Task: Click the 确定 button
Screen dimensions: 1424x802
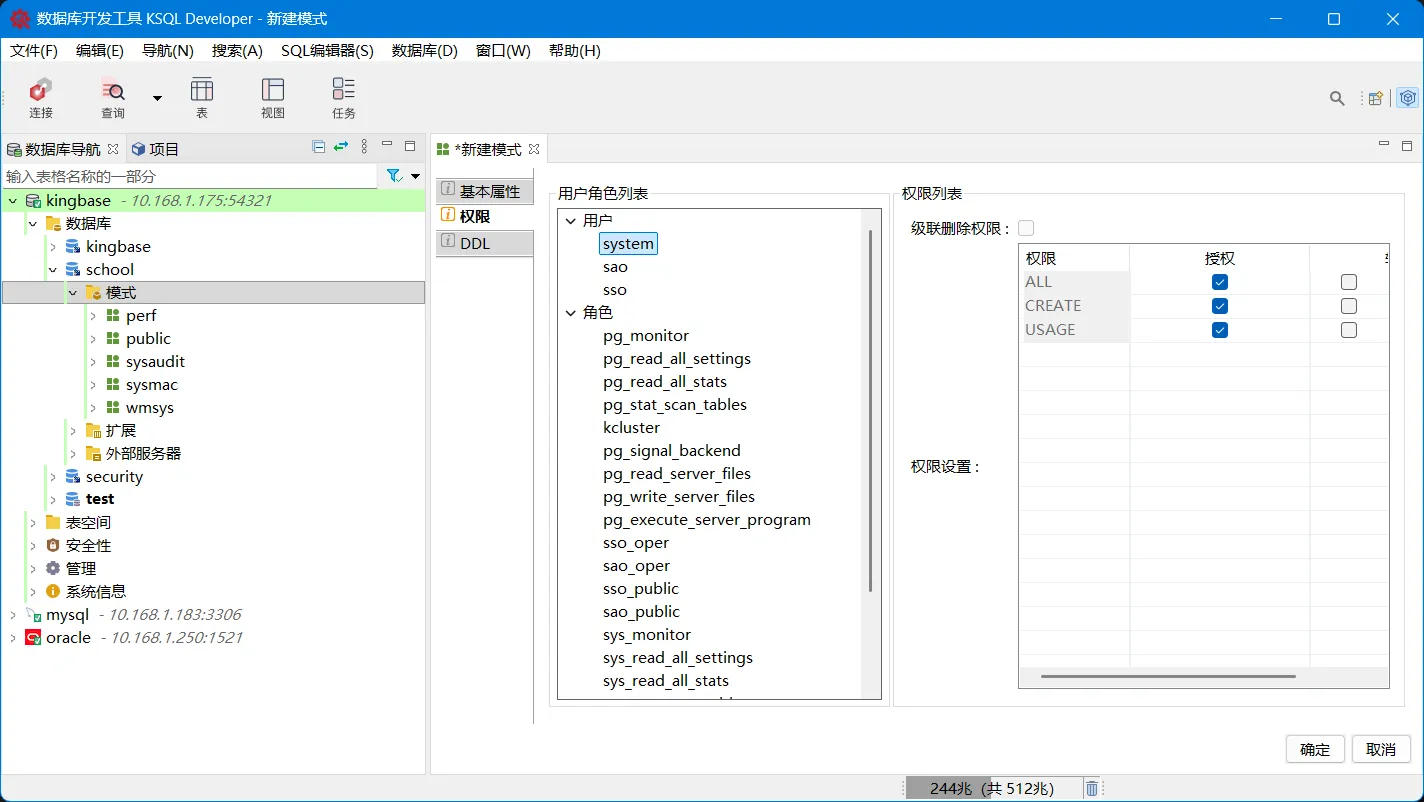Action: point(1315,749)
